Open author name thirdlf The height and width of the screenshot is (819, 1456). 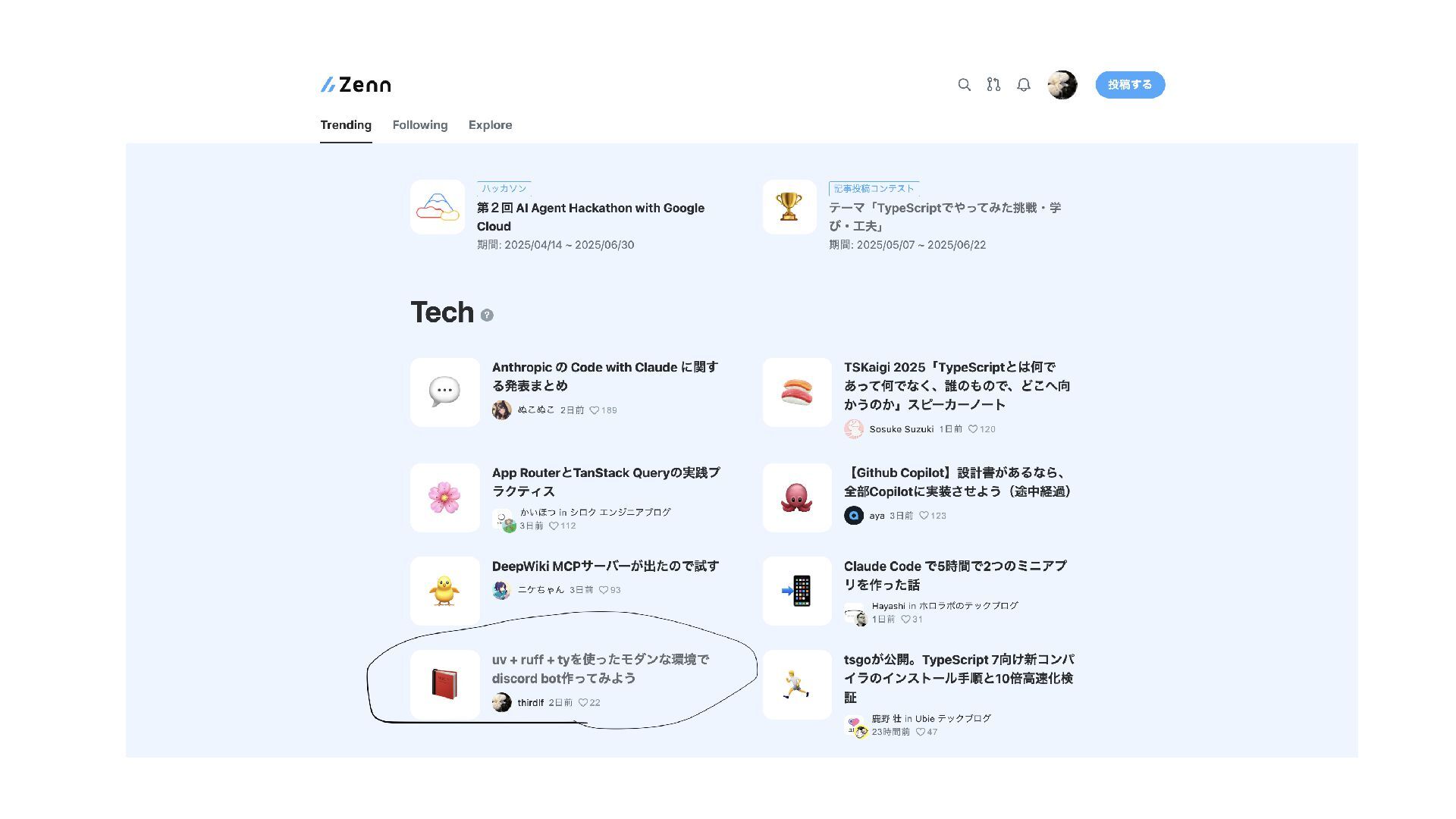531,703
